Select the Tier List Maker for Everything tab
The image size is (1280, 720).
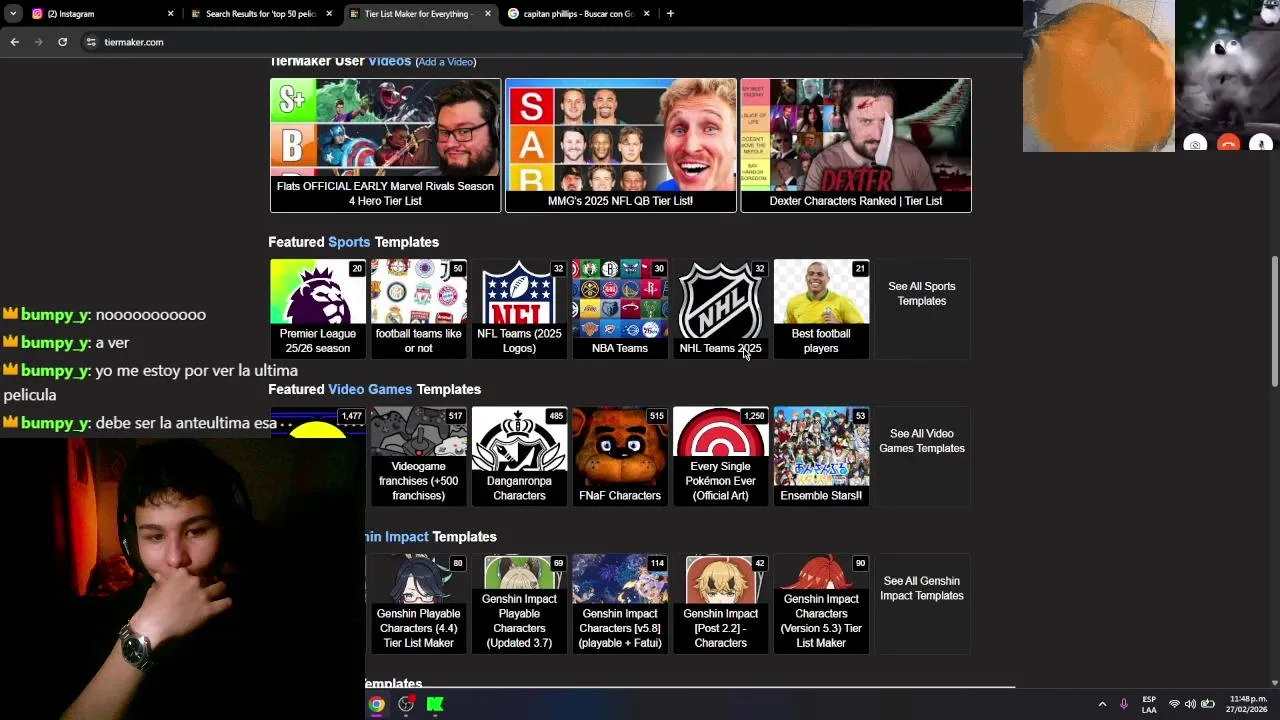420,14
